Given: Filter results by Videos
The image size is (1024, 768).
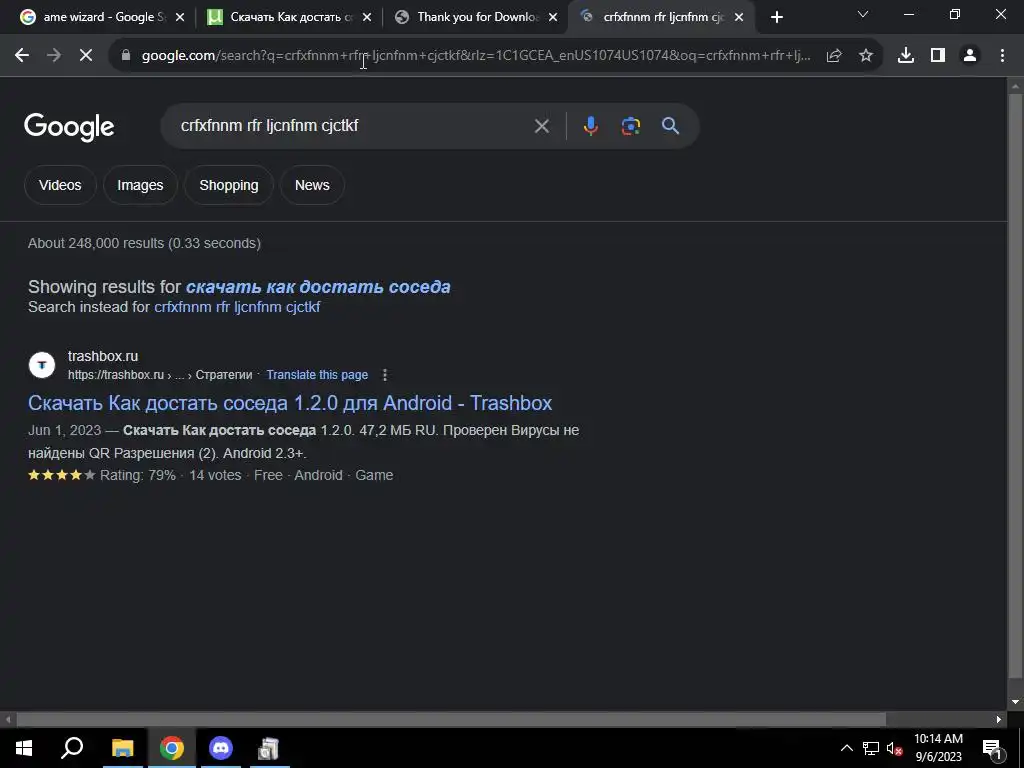Looking at the screenshot, I should pos(60,185).
